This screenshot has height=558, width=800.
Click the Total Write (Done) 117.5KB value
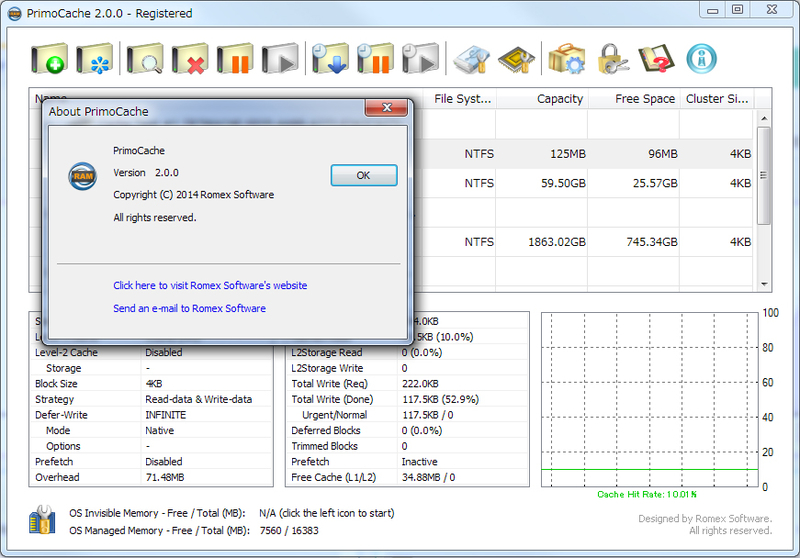click(x=440, y=399)
